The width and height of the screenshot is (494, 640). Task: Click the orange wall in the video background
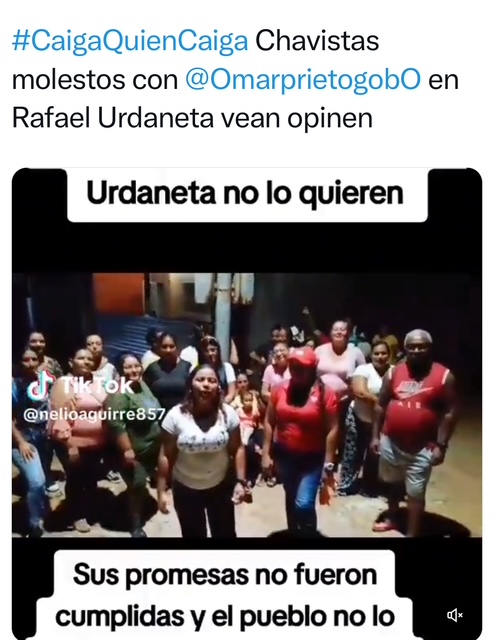tap(118, 294)
